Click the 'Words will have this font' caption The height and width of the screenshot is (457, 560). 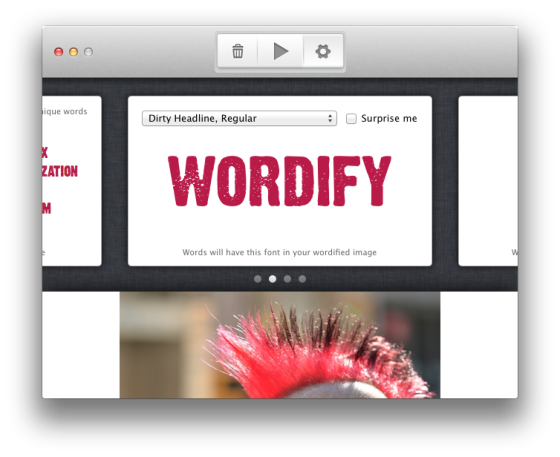[x=280, y=252]
